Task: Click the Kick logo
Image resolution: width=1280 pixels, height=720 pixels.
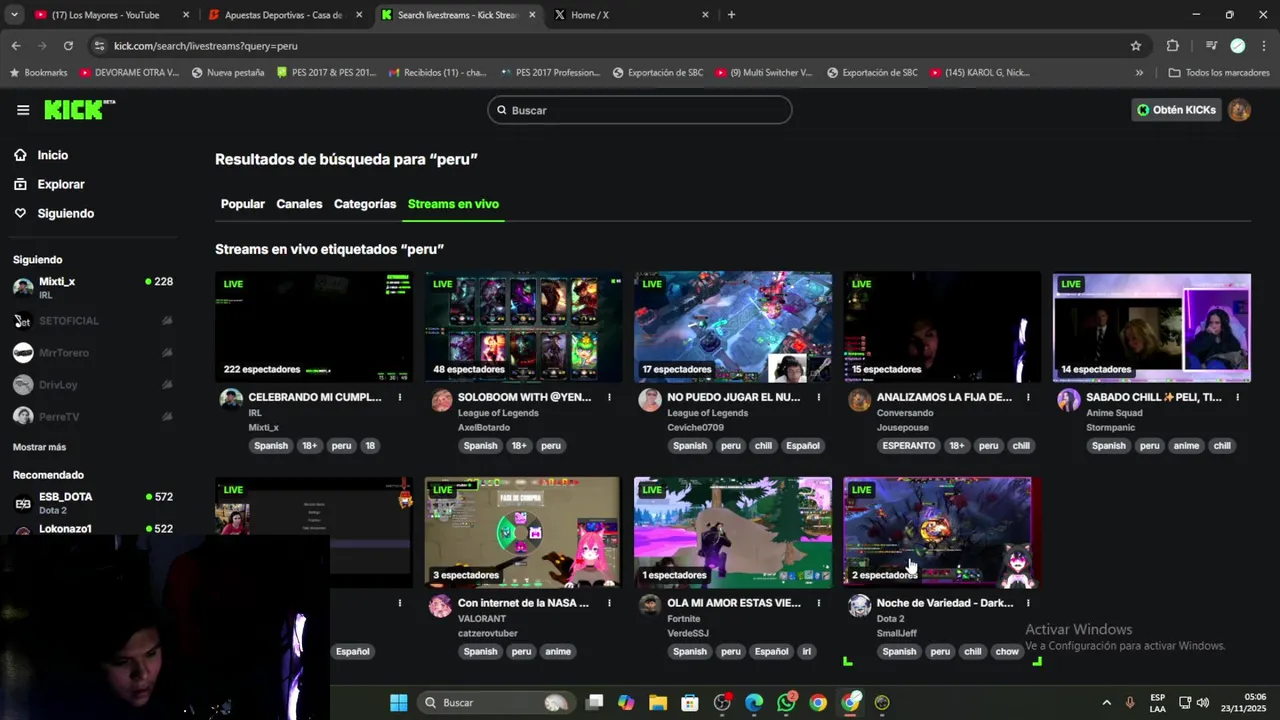Action: (79, 110)
